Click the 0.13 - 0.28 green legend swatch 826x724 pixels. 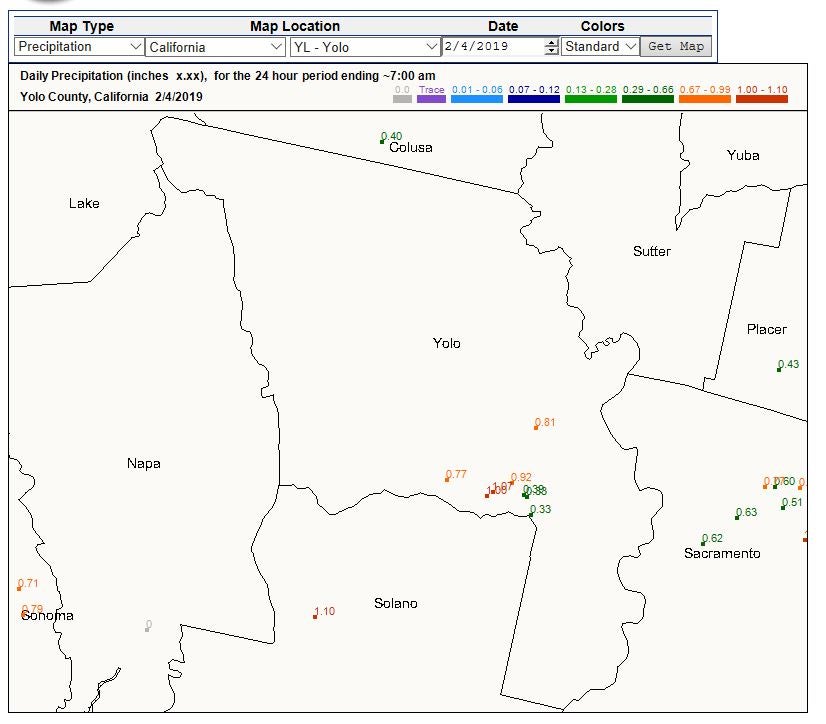point(591,99)
